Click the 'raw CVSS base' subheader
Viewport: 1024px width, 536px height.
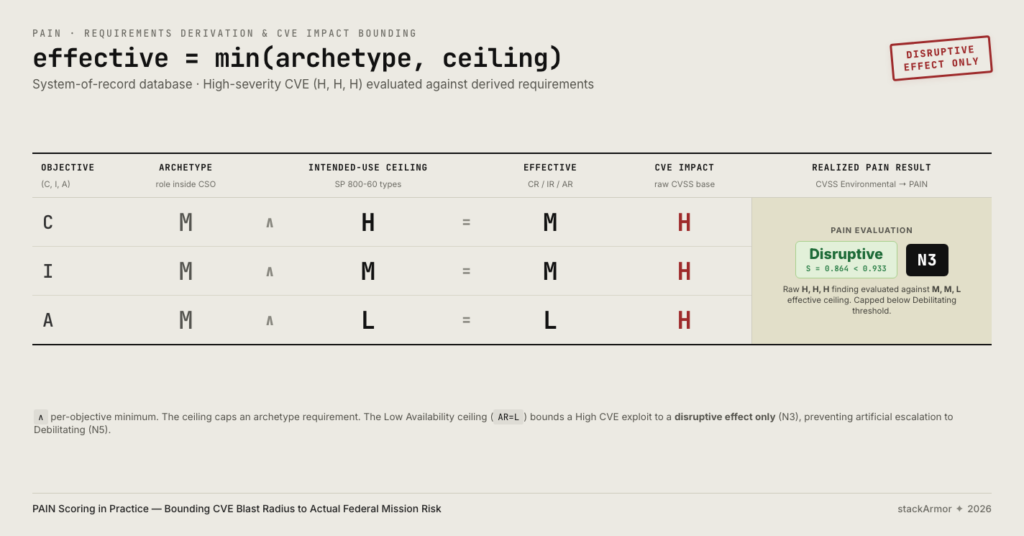click(684, 184)
